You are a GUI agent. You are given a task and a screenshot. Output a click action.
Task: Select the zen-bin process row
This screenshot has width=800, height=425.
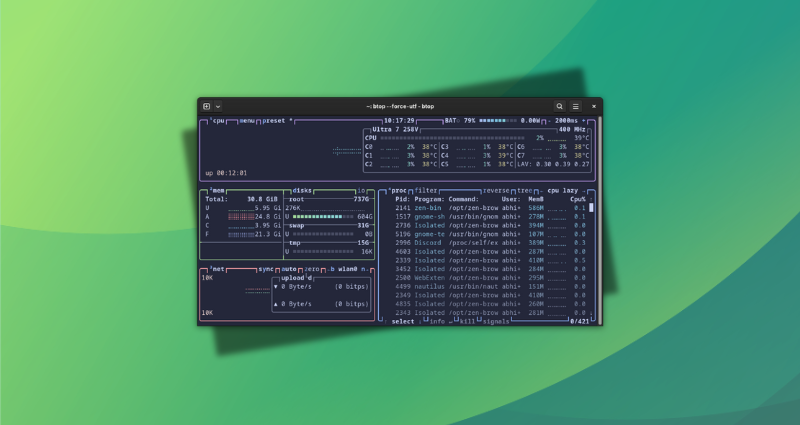pos(490,208)
